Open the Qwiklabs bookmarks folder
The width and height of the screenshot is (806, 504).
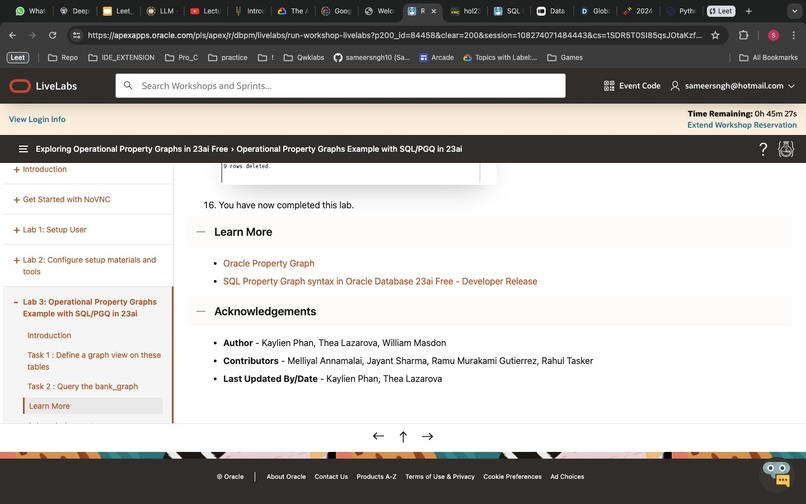click(304, 58)
